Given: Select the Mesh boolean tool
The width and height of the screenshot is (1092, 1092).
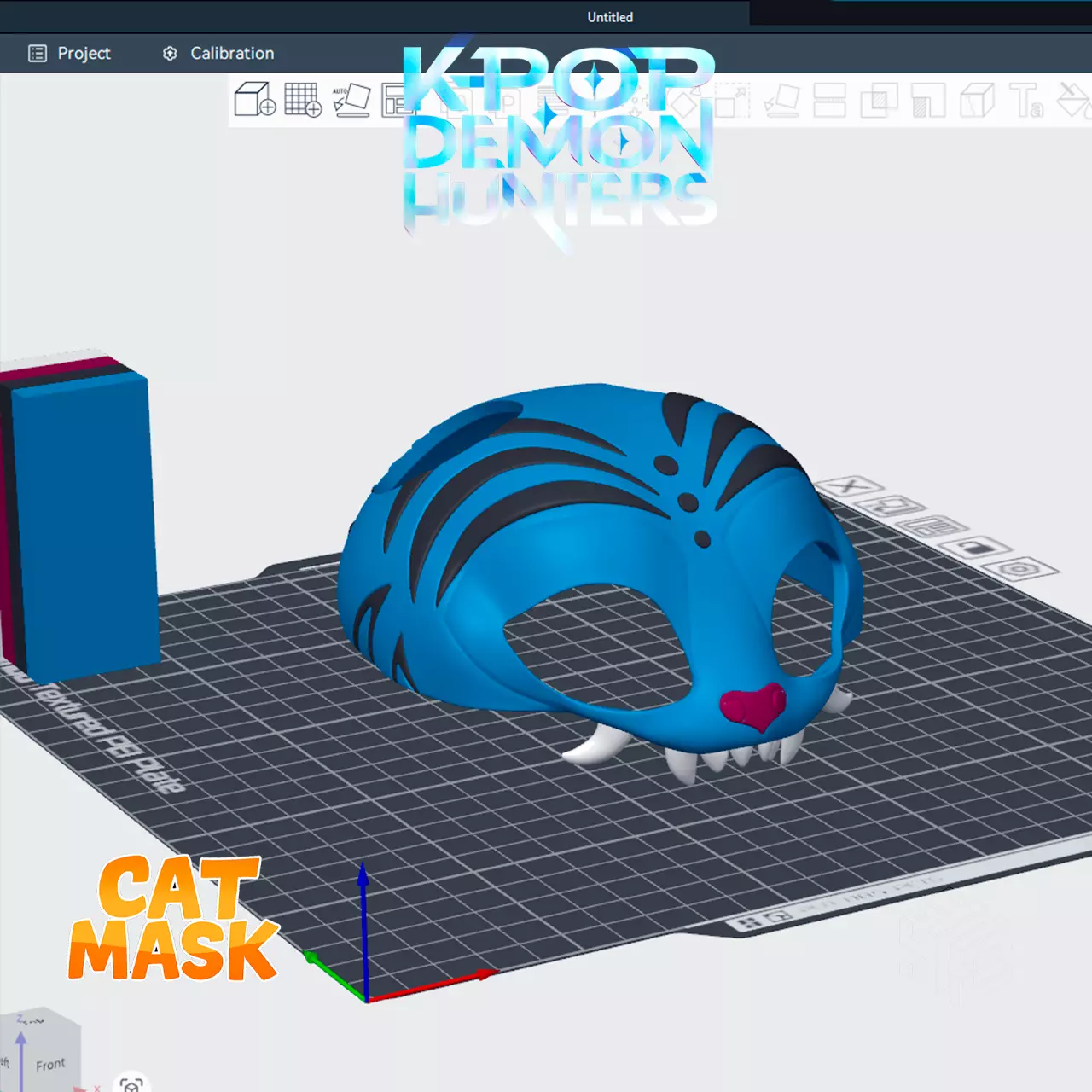Looking at the screenshot, I should pyautogui.click(x=879, y=100).
